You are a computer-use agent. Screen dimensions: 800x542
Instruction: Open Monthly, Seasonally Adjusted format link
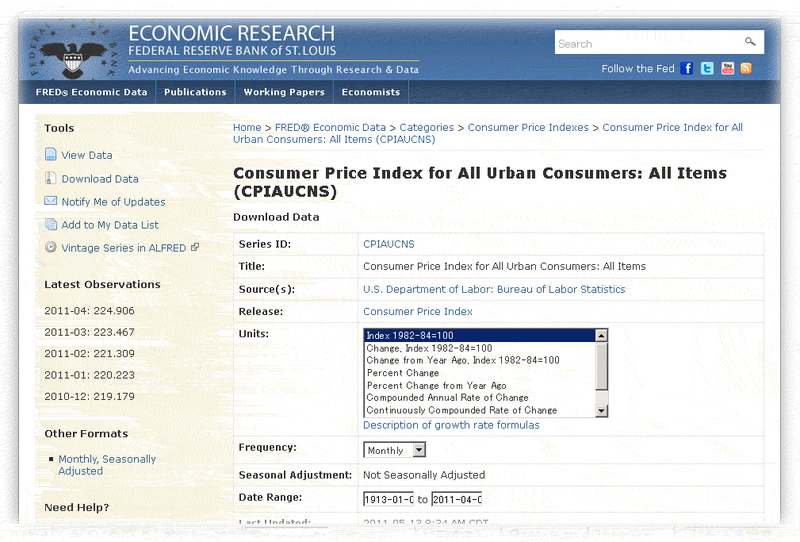pyautogui.click(x=107, y=465)
